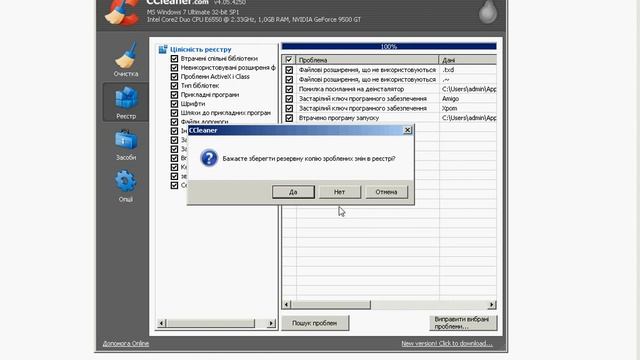The width and height of the screenshot is (640, 360).
Task: Click left arrow of registry list scrollbar
Action: tap(161, 323)
